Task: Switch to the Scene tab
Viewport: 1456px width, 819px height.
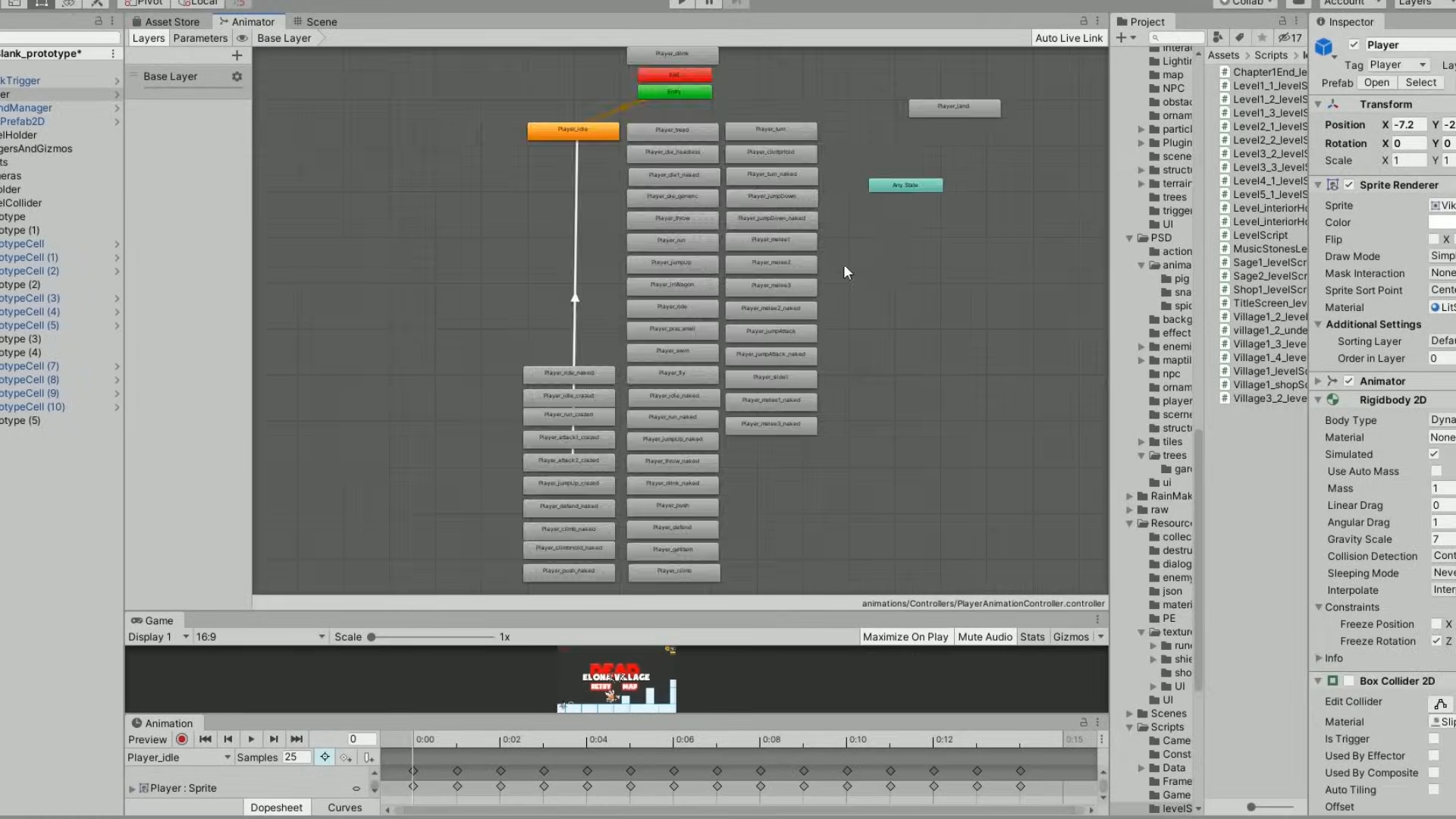Action: point(315,22)
